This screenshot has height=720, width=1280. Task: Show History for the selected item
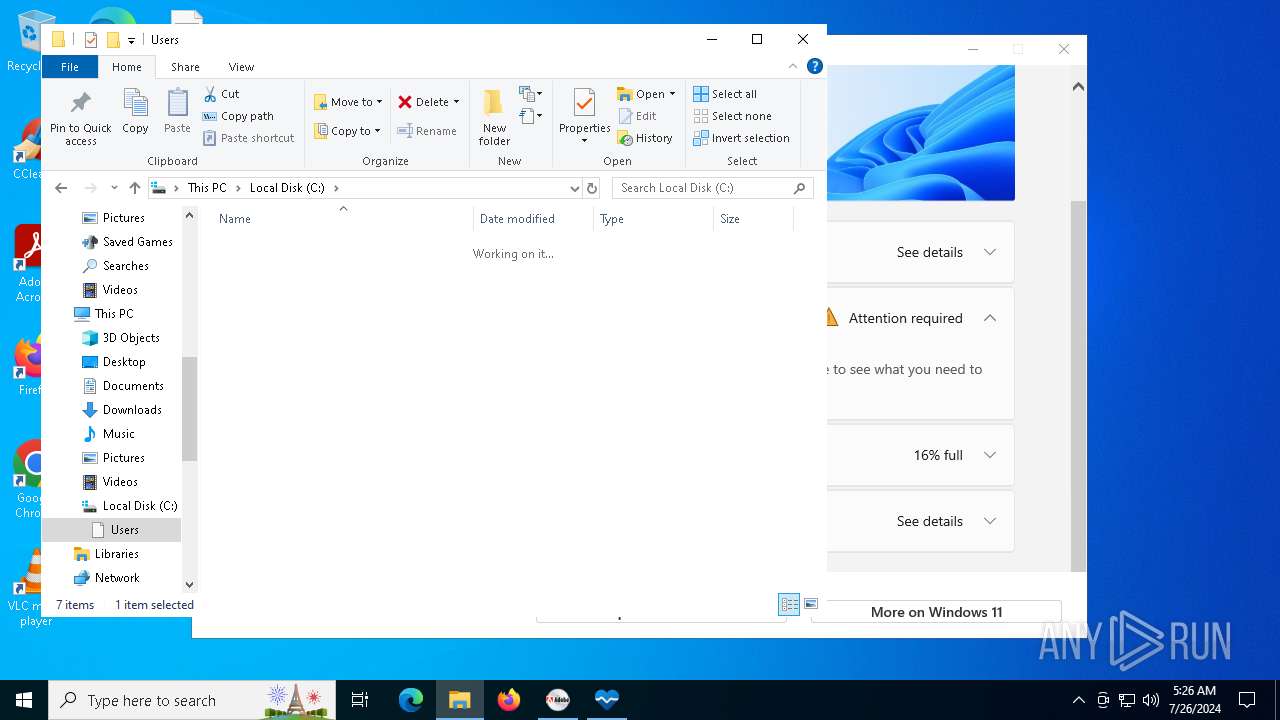click(645, 138)
